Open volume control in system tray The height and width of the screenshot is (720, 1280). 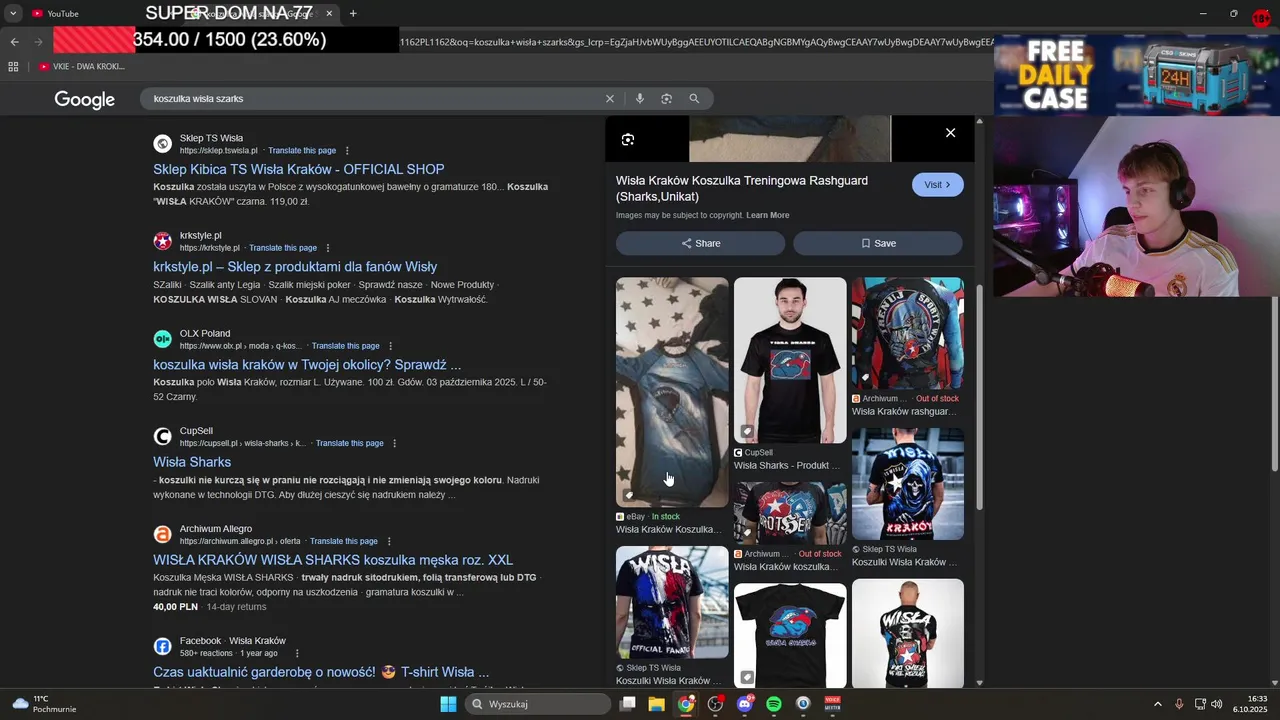(1217, 704)
